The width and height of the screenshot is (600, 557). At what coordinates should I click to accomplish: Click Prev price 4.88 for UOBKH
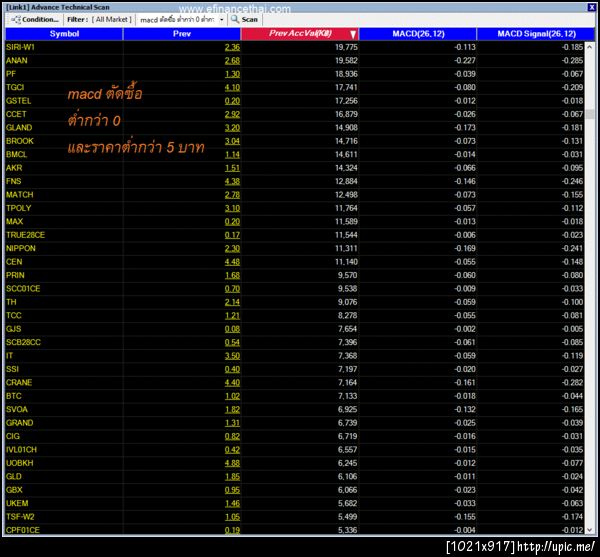pos(232,463)
